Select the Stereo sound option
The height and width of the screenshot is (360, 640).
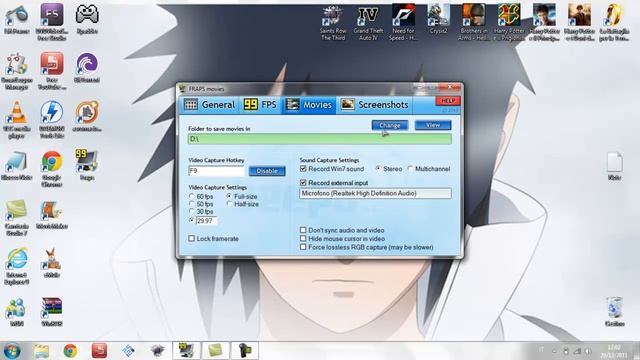[x=378, y=169]
